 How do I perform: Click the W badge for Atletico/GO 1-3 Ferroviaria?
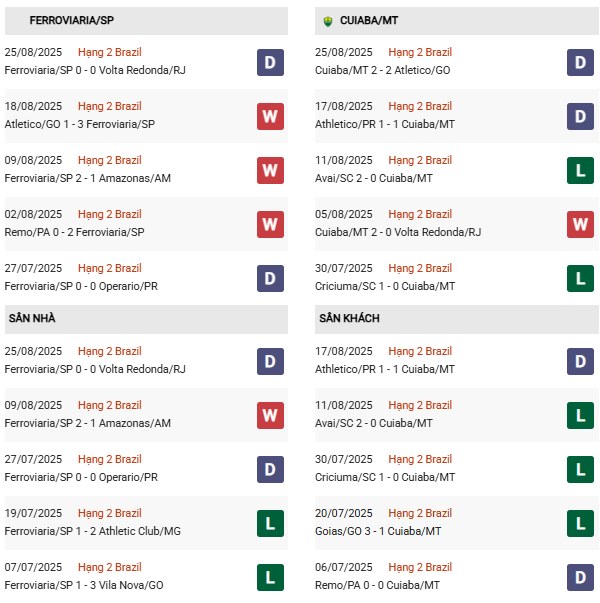(x=270, y=116)
